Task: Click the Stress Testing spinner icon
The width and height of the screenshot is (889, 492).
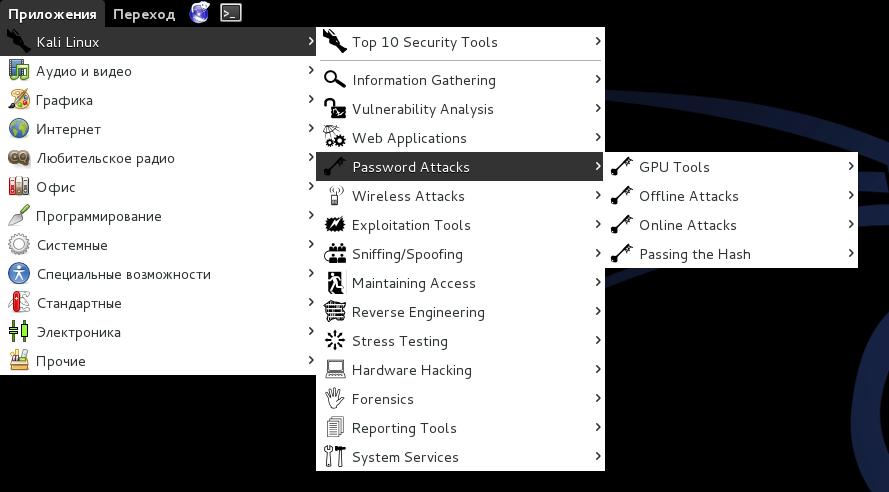Action: 335,341
